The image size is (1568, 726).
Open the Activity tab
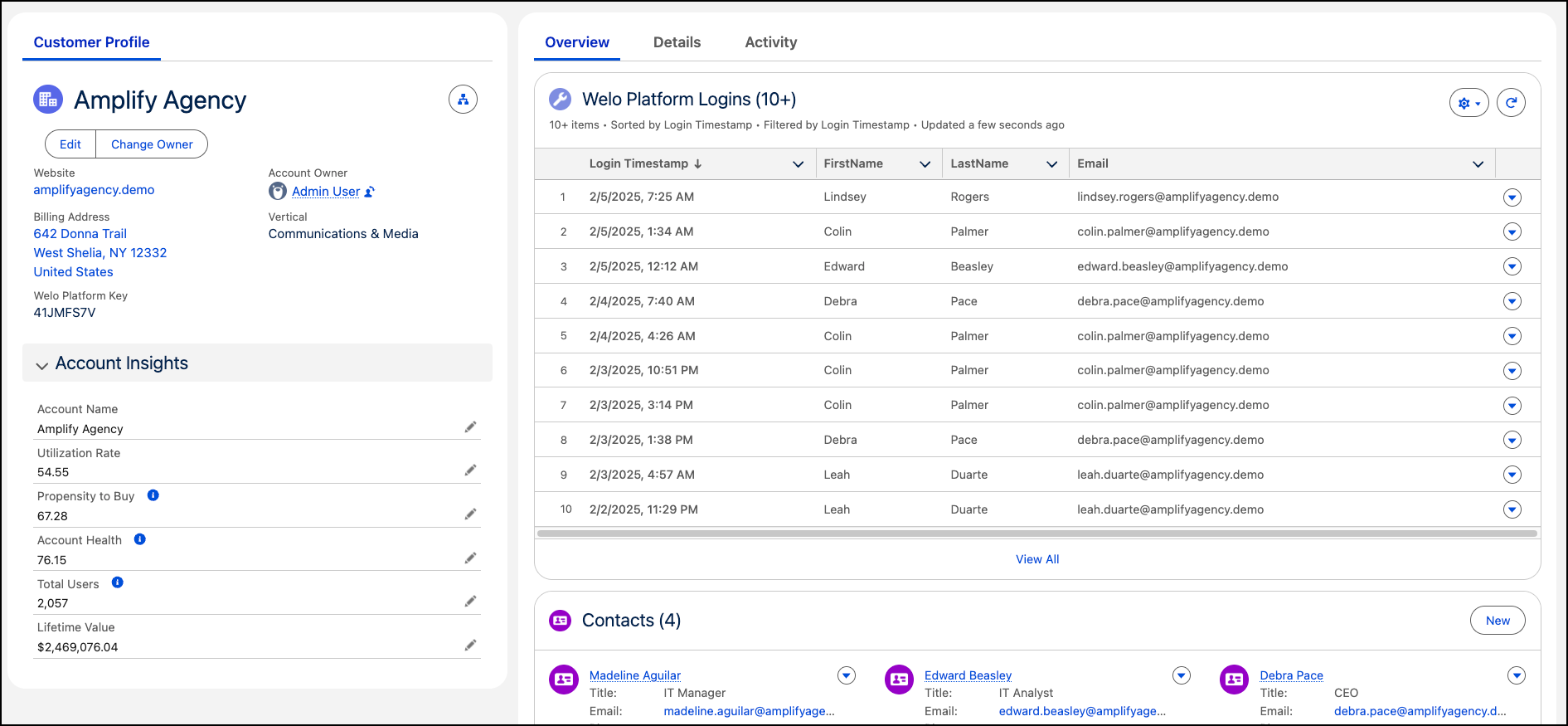(770, 42)
